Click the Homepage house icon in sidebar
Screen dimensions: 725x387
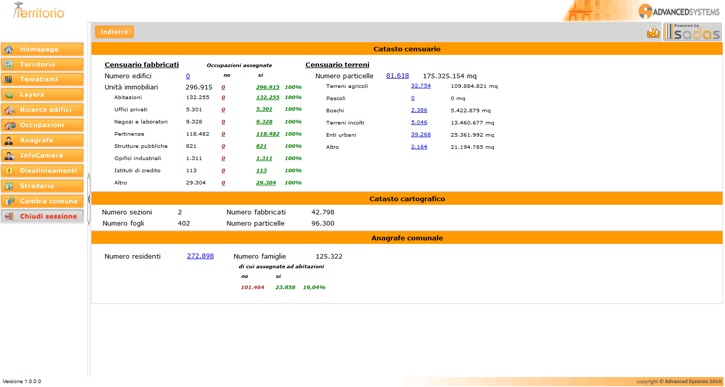click(x=8, y=49)
